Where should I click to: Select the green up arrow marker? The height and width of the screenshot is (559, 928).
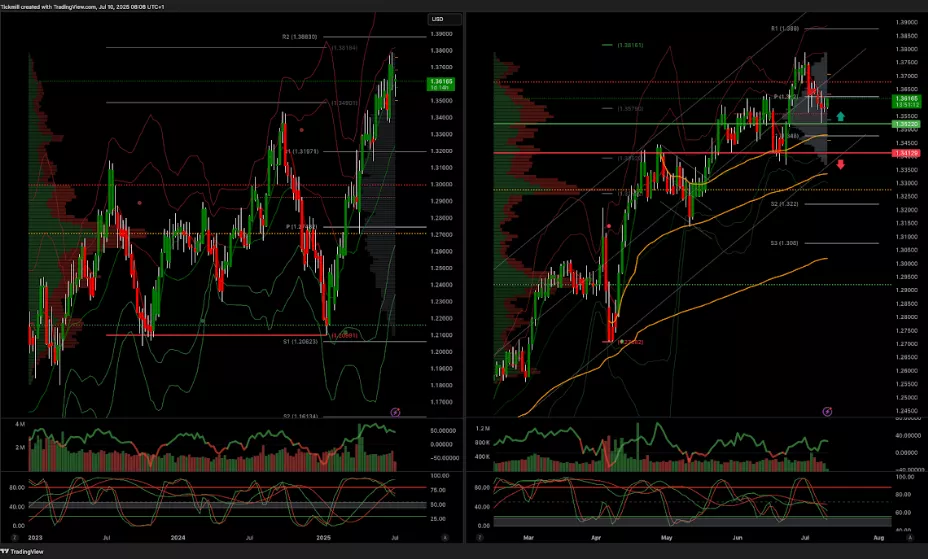click(841, 117)
